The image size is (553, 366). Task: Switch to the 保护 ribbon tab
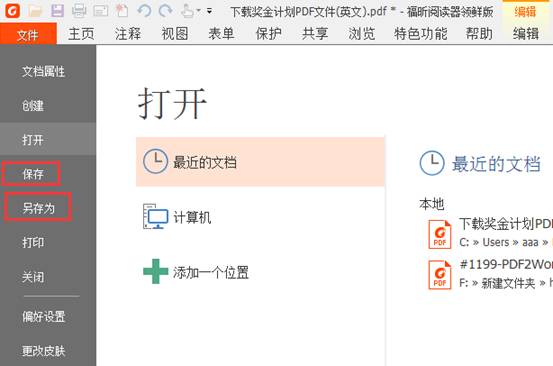268,34
